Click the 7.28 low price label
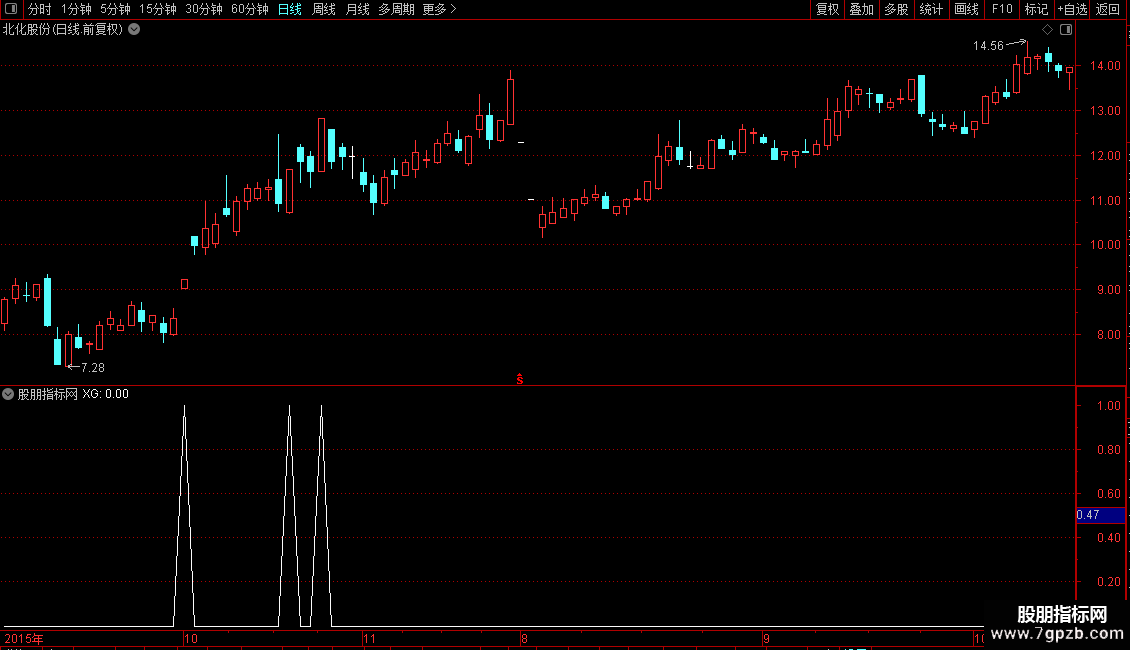Image resolution: width=1130 pixels, height=650 pixels. point(93,368)
